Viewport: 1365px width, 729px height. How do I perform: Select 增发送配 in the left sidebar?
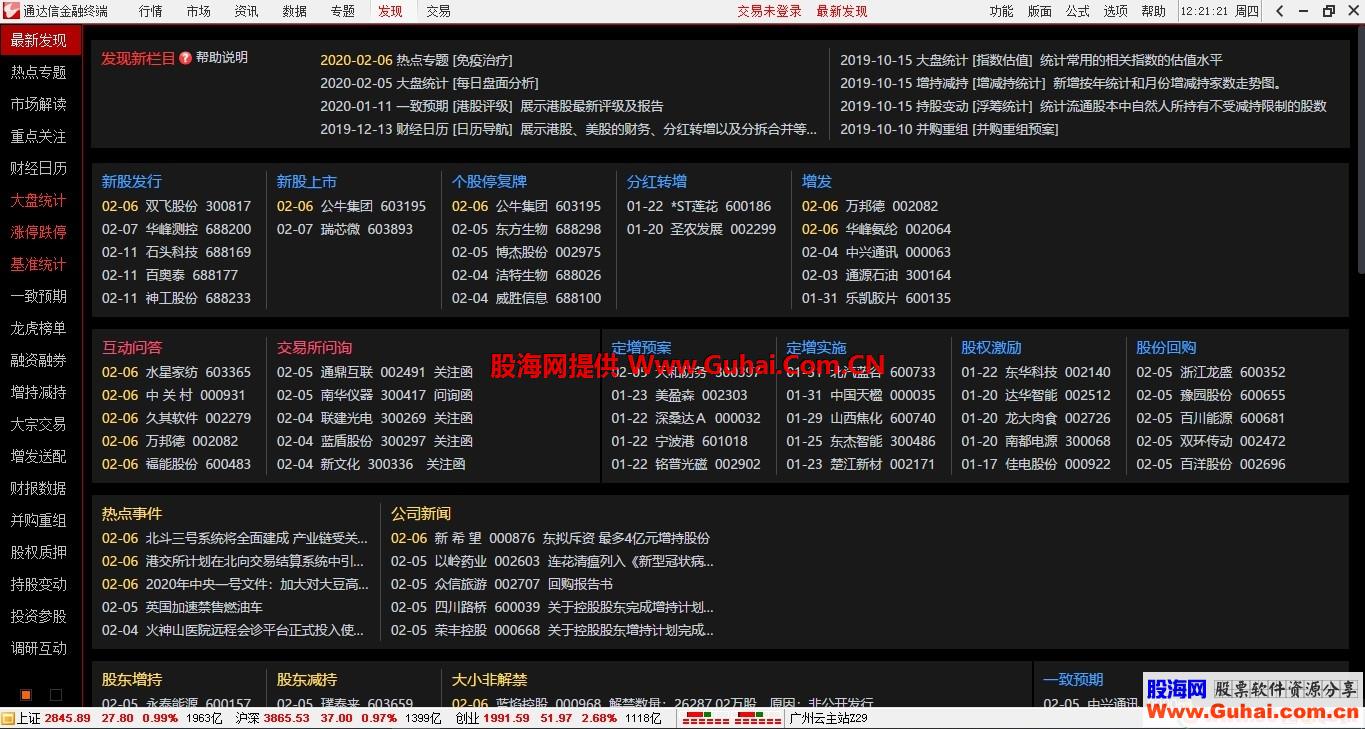(x=39, y=456)
